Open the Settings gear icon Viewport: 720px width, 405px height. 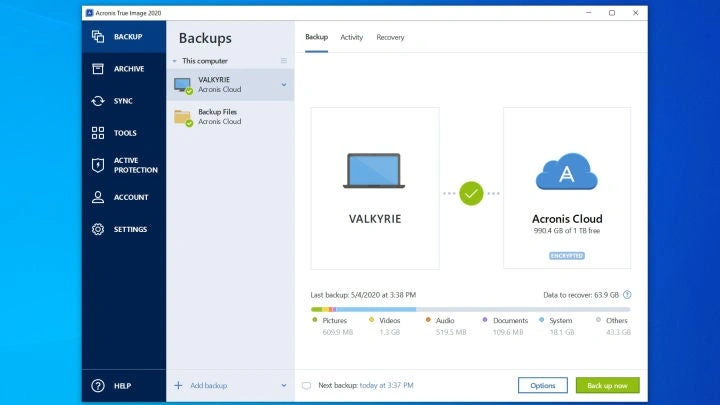click(x=98, y=229)
